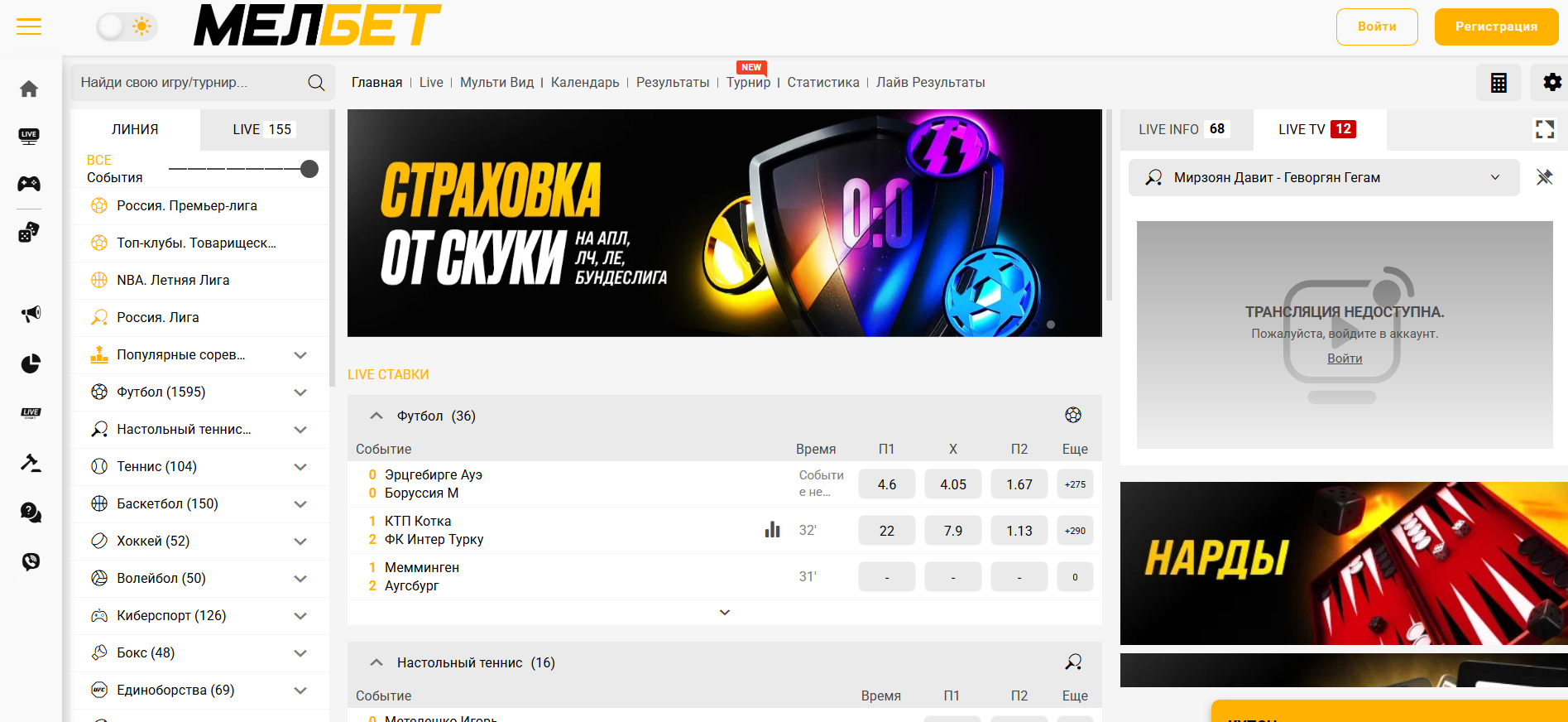Switch to the LIVE 155 tab
Image resolution: width=1568 pixels, height=722 pixels.
click(x=263, y=129)
